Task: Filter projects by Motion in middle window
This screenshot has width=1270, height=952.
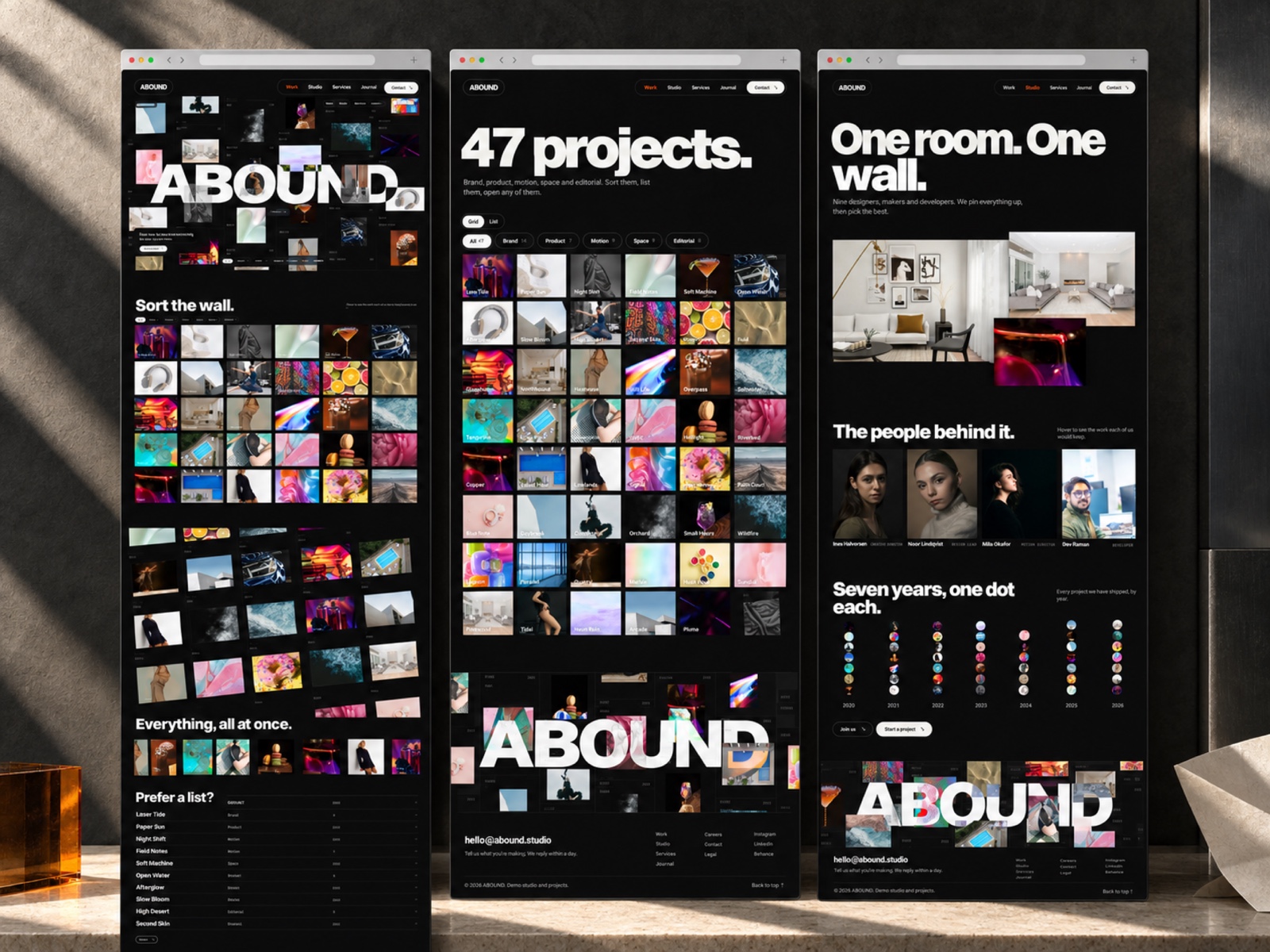Action: click(x=602, y=240)
